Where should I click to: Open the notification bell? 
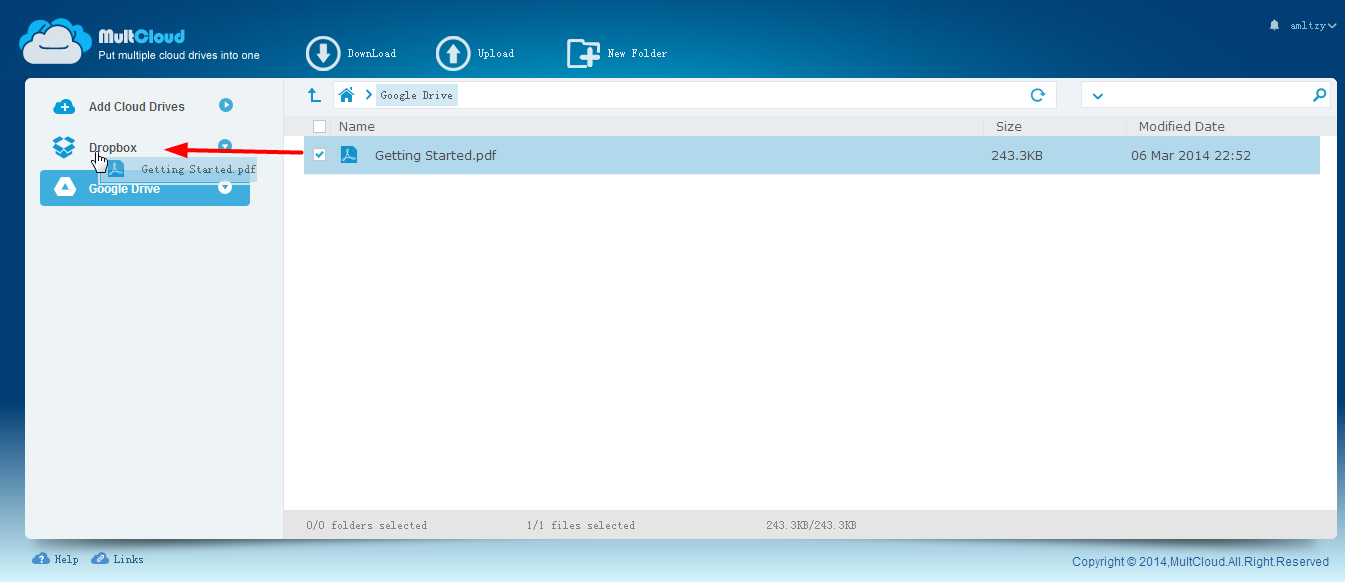1274,25
